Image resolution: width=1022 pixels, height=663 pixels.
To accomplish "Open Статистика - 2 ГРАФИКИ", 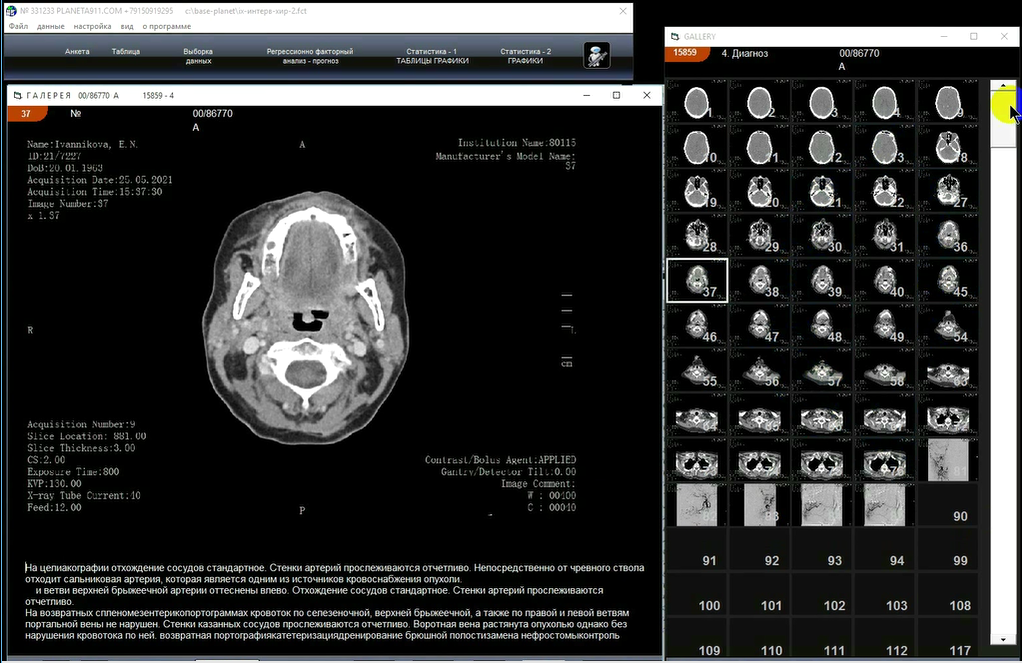I will pyautogui.click(x=525, y=56).
